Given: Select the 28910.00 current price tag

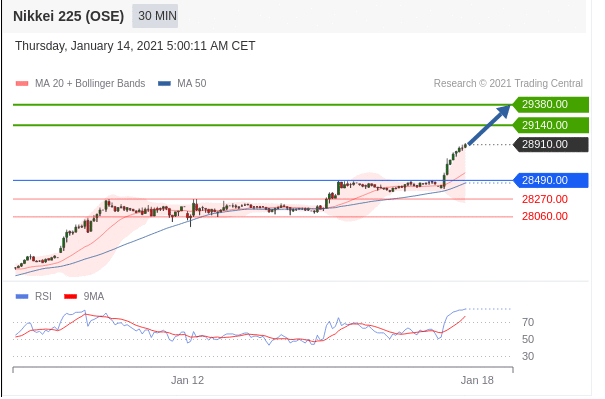Looking at the screenshot, I should (551, 145).
